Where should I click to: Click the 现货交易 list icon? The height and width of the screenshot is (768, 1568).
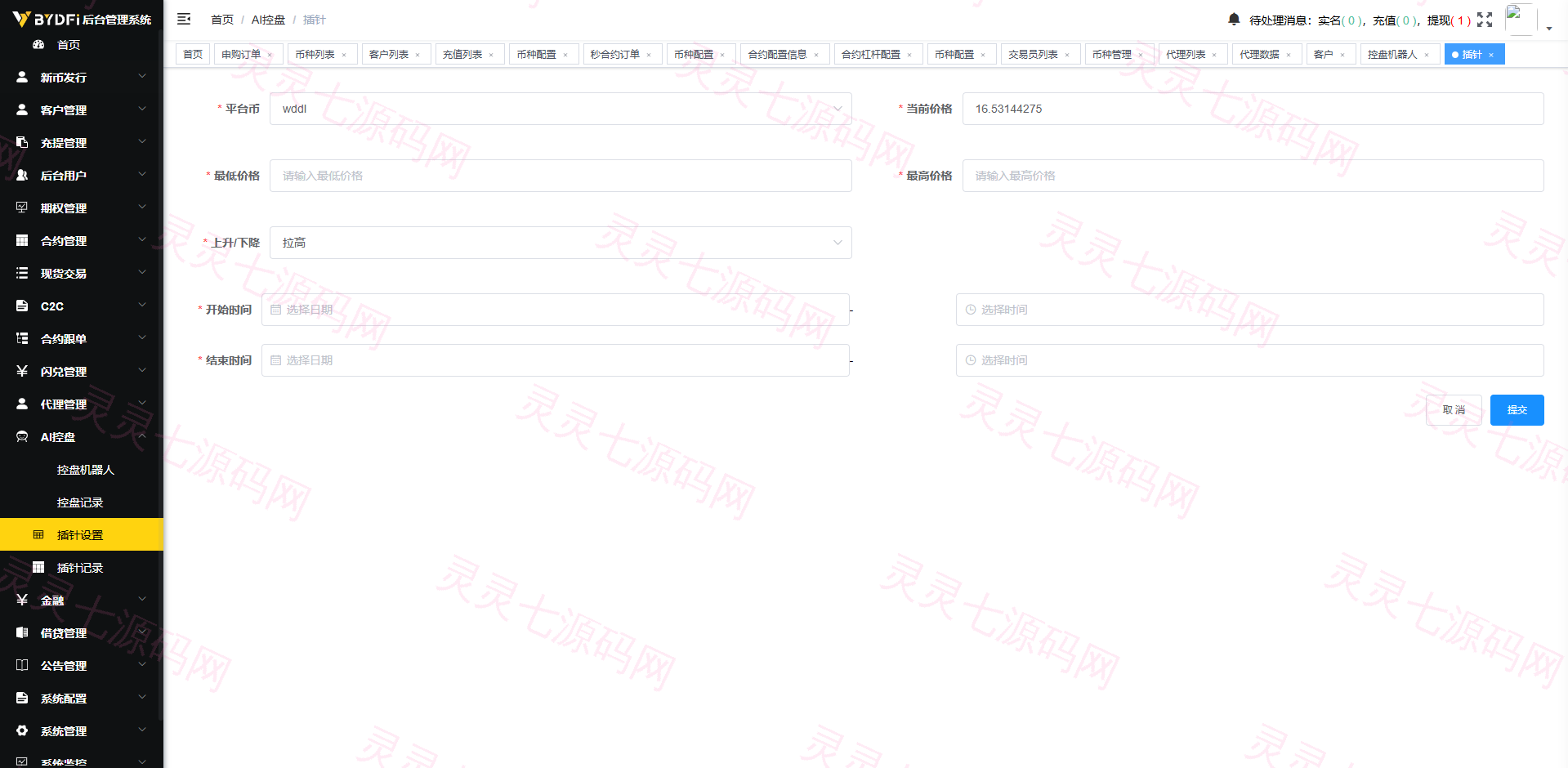point(22,273)
